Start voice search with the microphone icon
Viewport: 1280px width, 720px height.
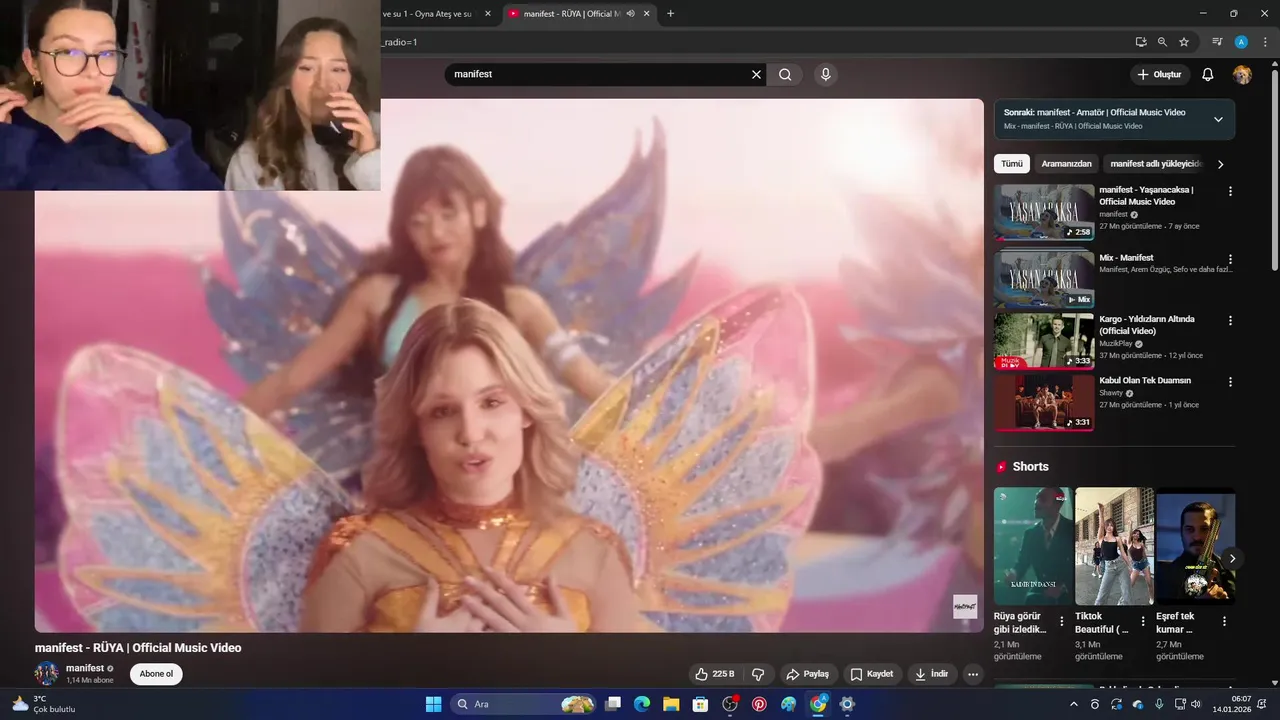pos(825,74)
